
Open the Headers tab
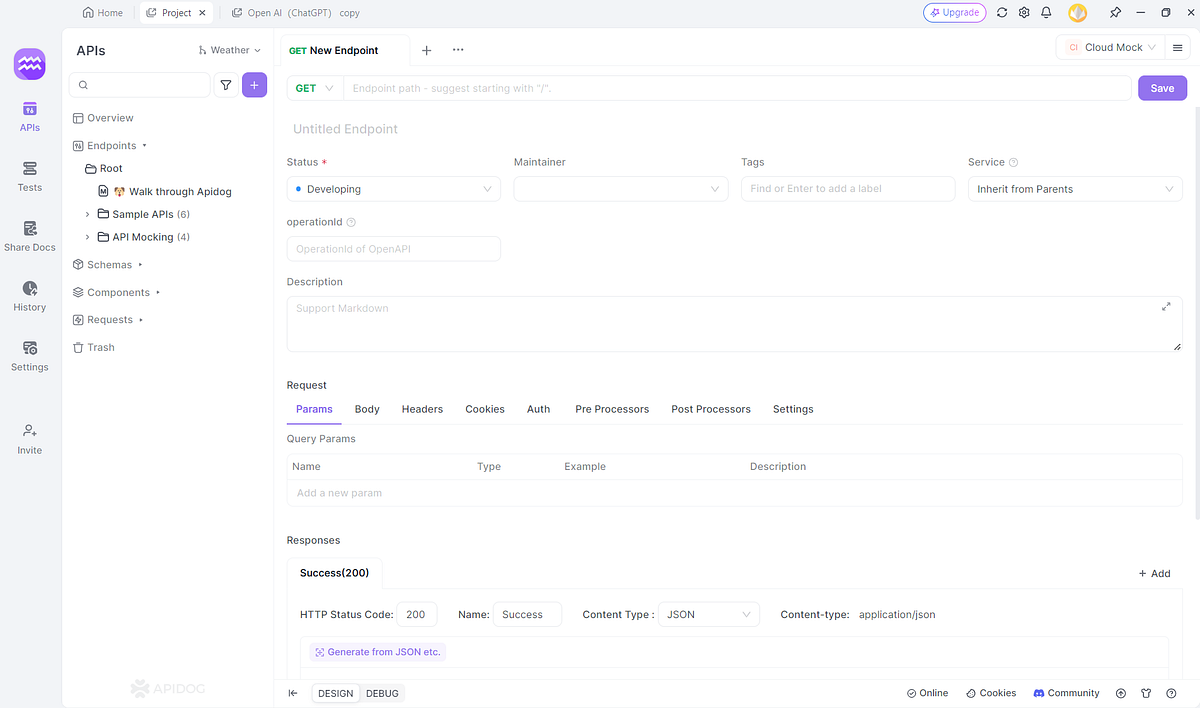421,409
